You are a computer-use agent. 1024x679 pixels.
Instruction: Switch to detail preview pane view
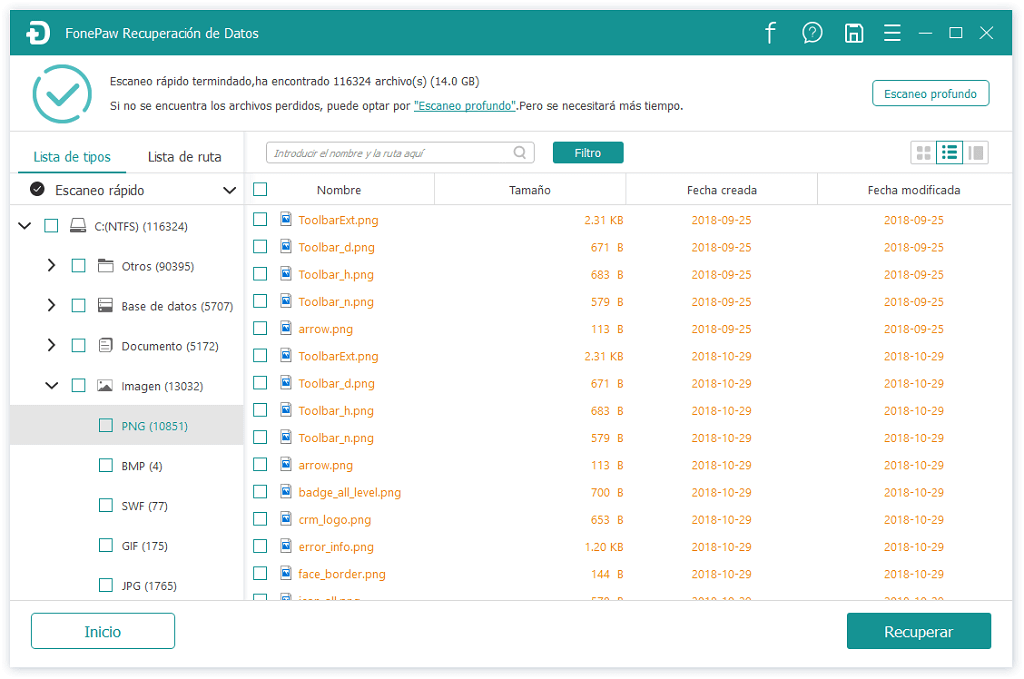[976, 153]
